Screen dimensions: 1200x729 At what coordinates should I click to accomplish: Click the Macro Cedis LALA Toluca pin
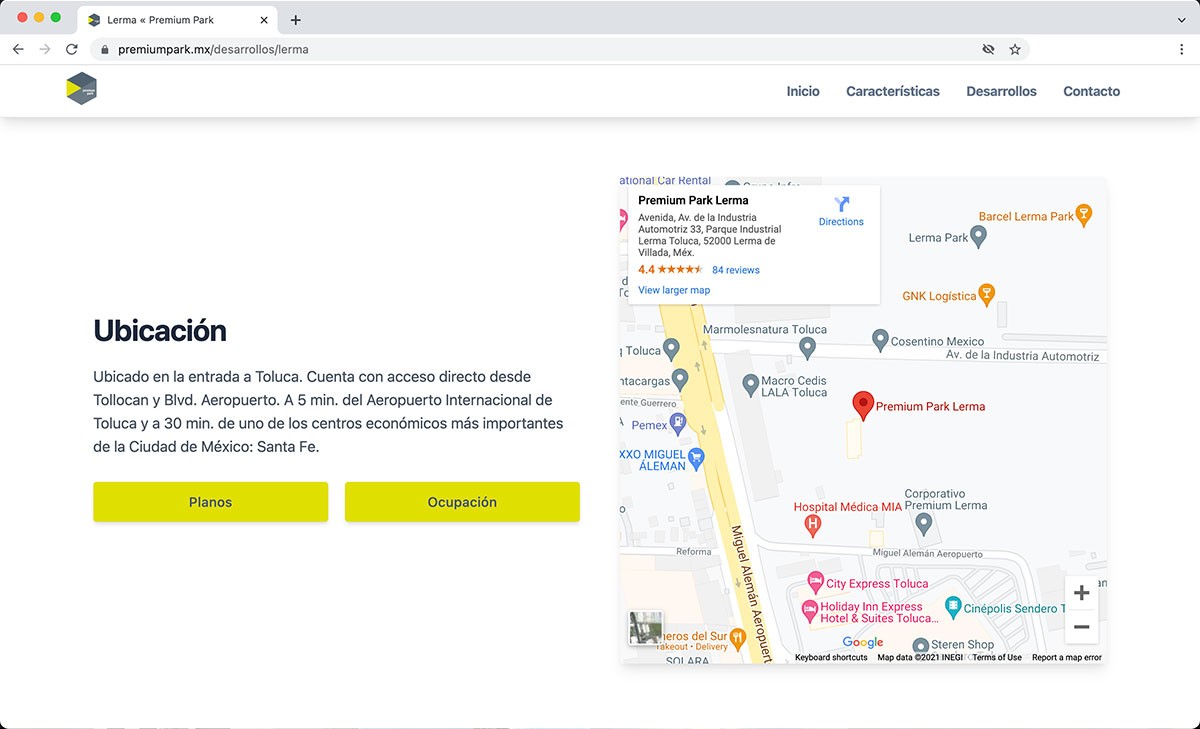coord(751,384)
